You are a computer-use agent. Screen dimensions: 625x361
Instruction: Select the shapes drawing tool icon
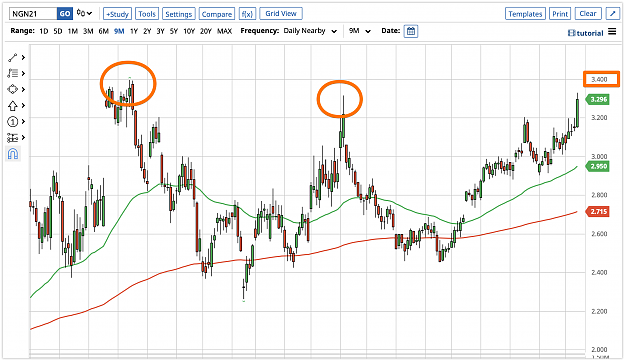click(12, 89)
